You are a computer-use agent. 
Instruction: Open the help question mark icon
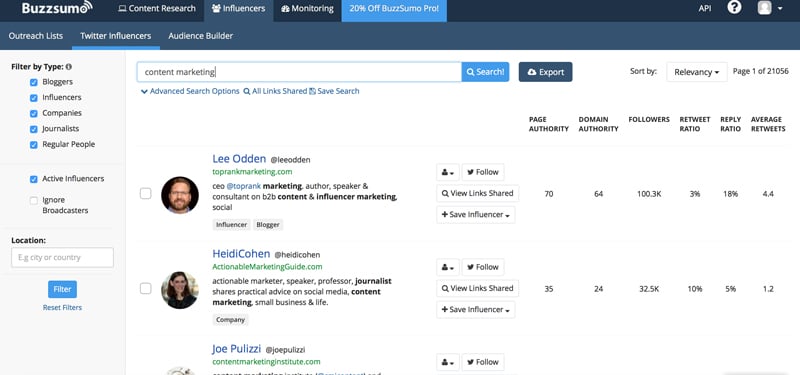734,8
